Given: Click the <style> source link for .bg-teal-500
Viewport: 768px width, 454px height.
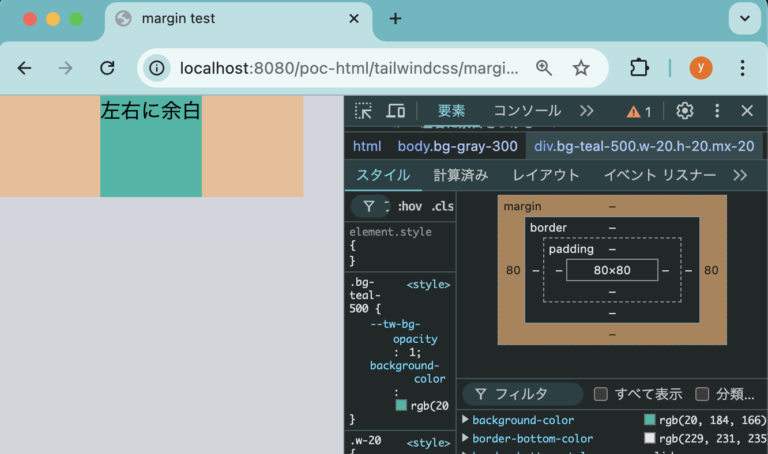Looking at the screenshot, I should pyautogui.click(x=428, y=285).
